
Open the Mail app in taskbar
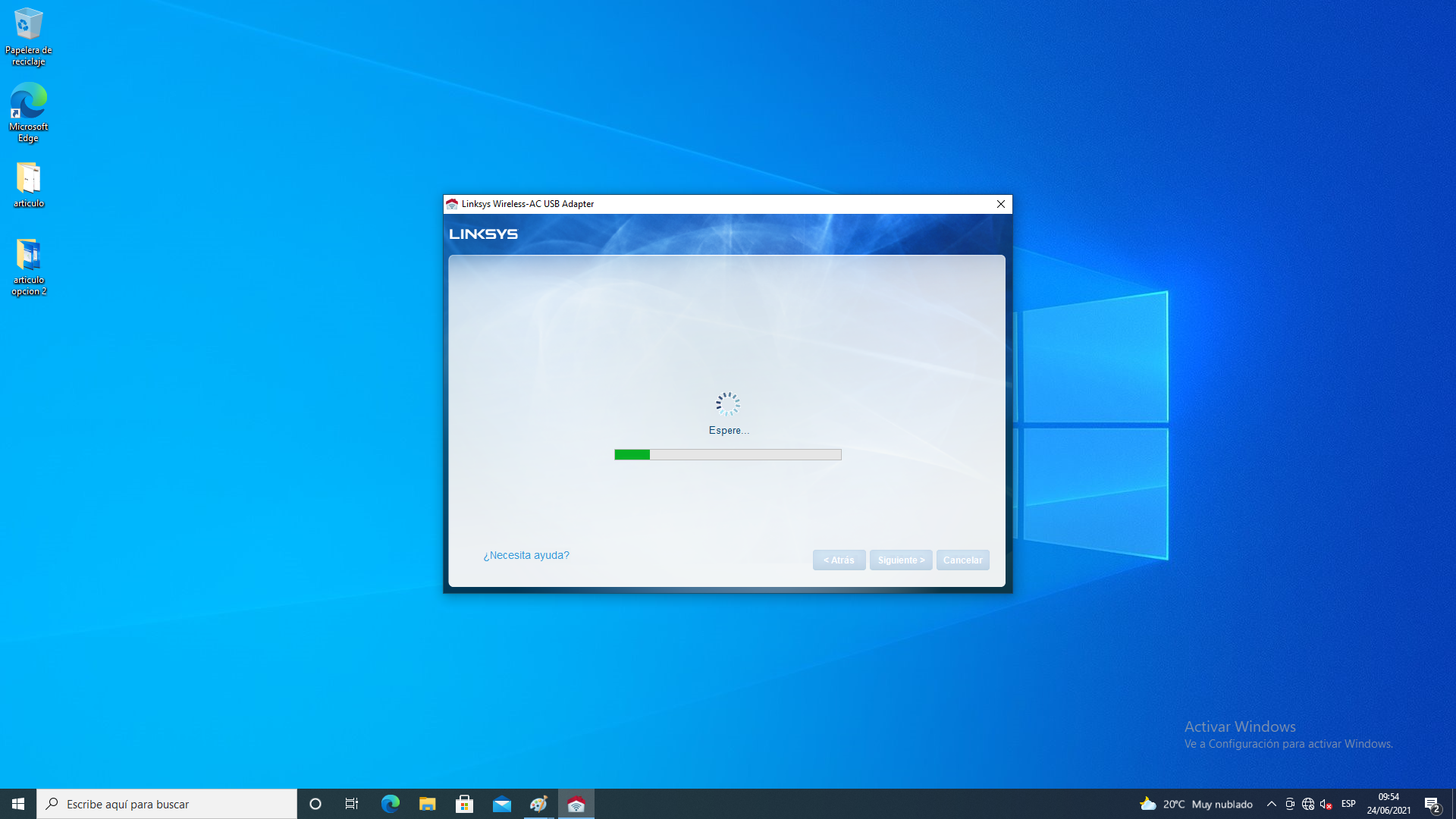click(x=502, y=804)
